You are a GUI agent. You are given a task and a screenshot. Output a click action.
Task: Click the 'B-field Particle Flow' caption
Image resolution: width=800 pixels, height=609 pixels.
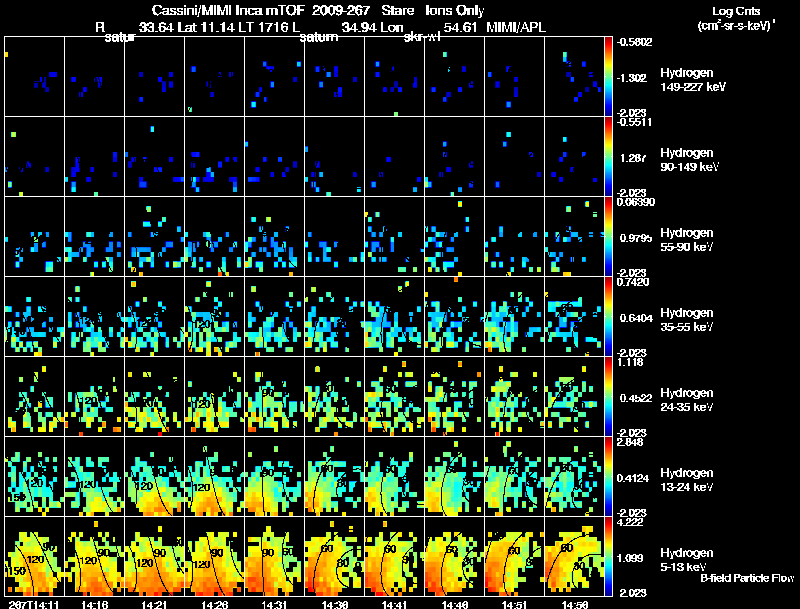point(747,578)
